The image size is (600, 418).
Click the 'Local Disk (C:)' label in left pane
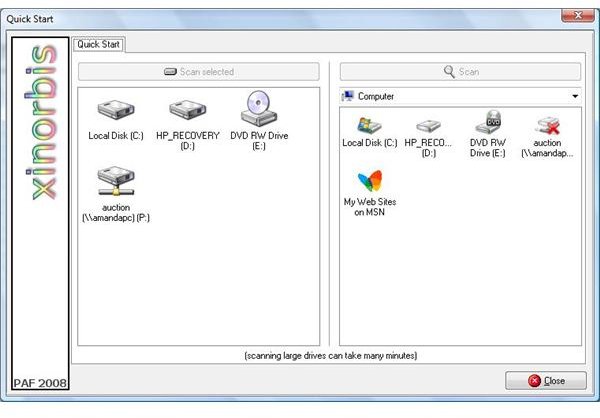116,136
